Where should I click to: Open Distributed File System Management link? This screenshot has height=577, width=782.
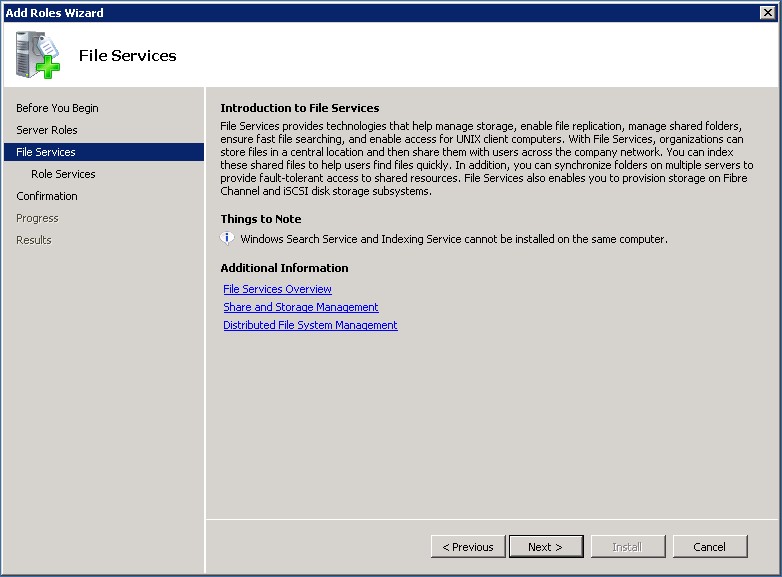coord(310,325)
